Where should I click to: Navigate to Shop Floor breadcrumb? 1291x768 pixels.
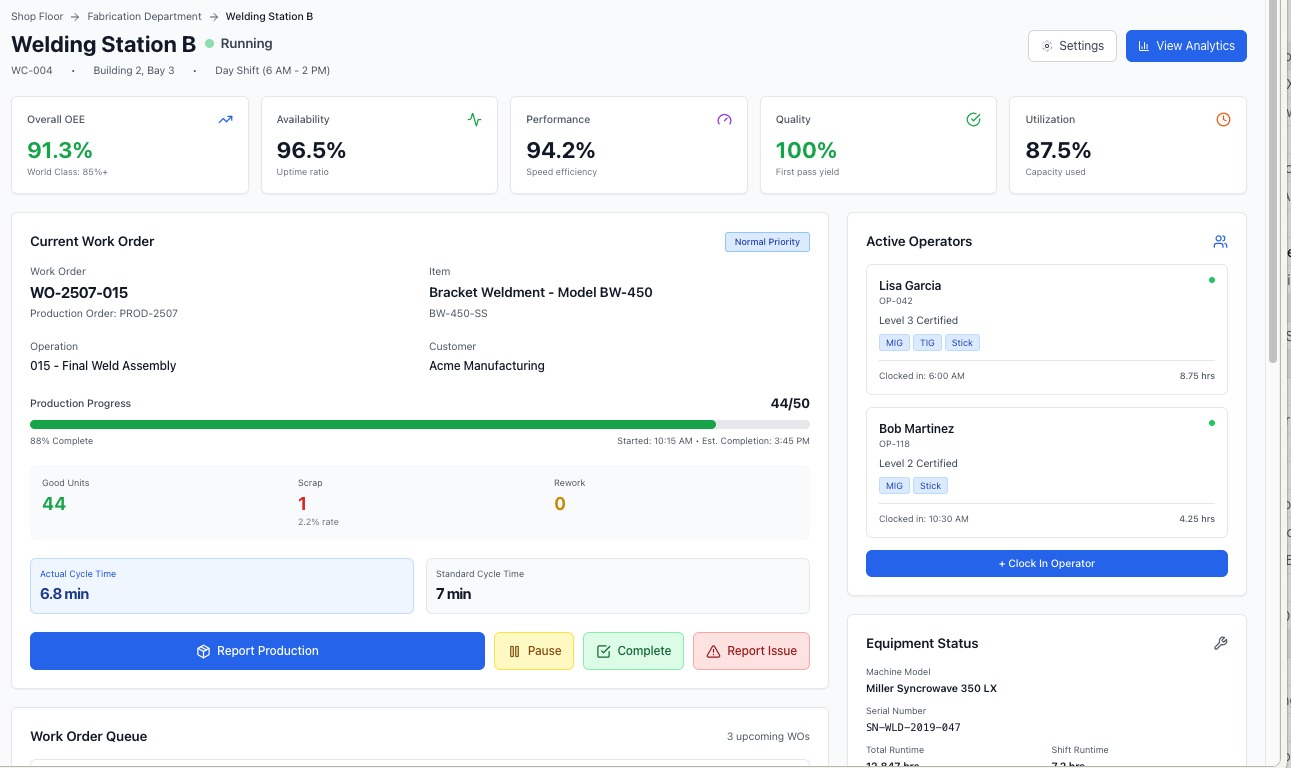[x=37, y=17]
